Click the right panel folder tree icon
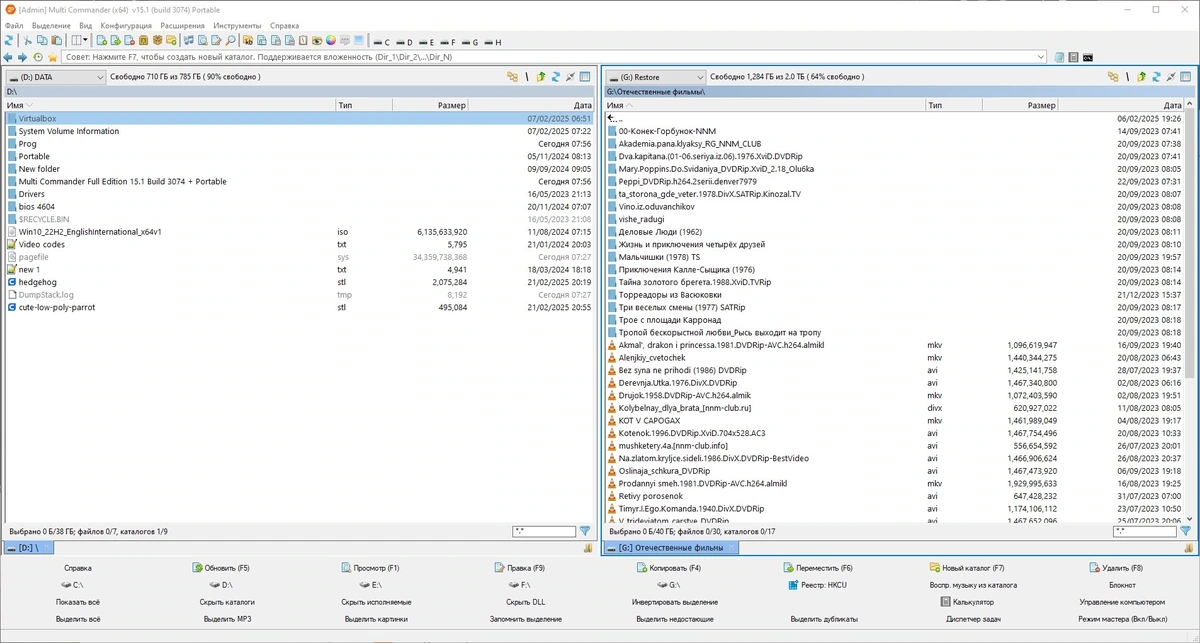The image size is (1200, 643). click(x=1112, y=76)
